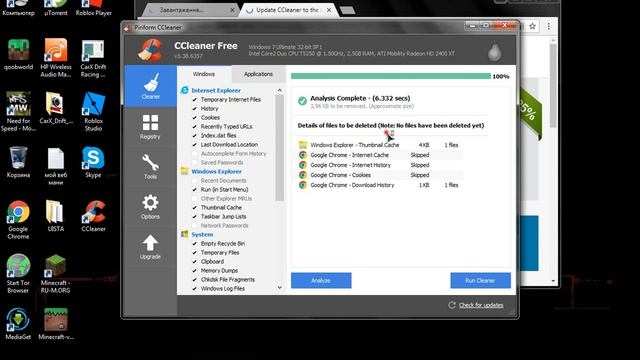640x360 pixels.
Task: Open a new tab in Chrome
Action: pos(347,11)
